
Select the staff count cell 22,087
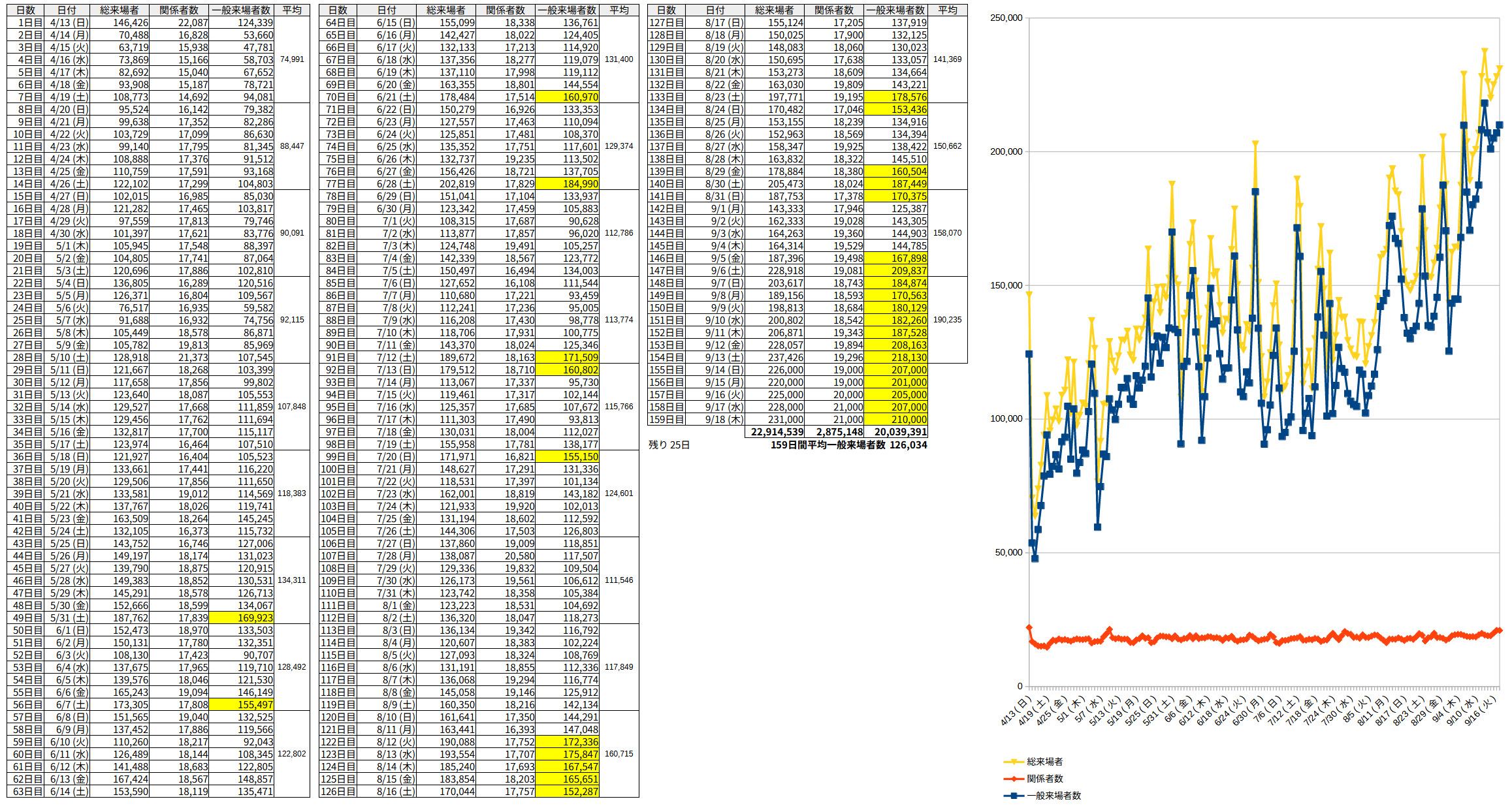click(x=180, y=23)
